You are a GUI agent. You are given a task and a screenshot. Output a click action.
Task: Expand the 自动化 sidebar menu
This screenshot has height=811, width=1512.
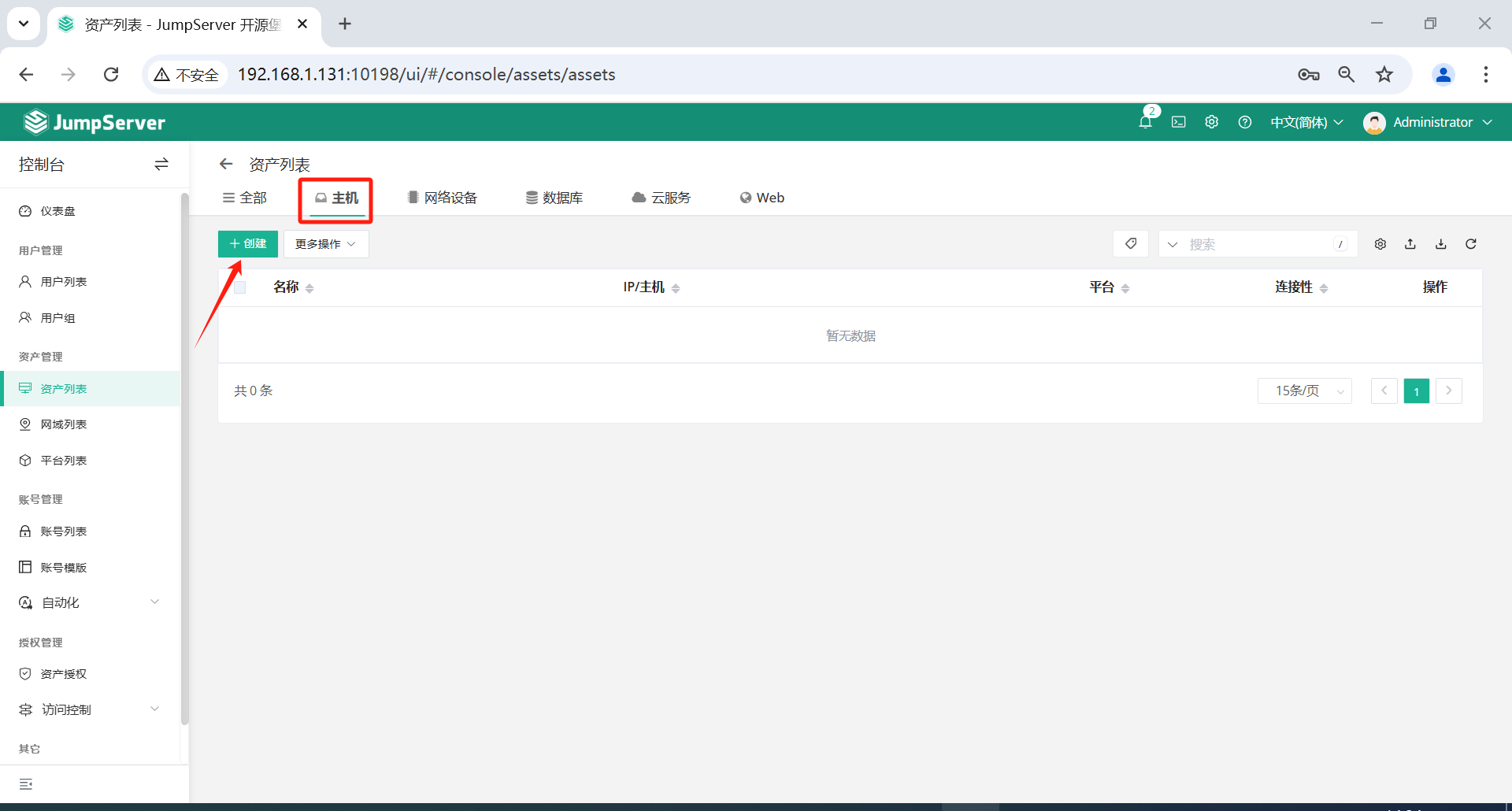click(90, 602)
